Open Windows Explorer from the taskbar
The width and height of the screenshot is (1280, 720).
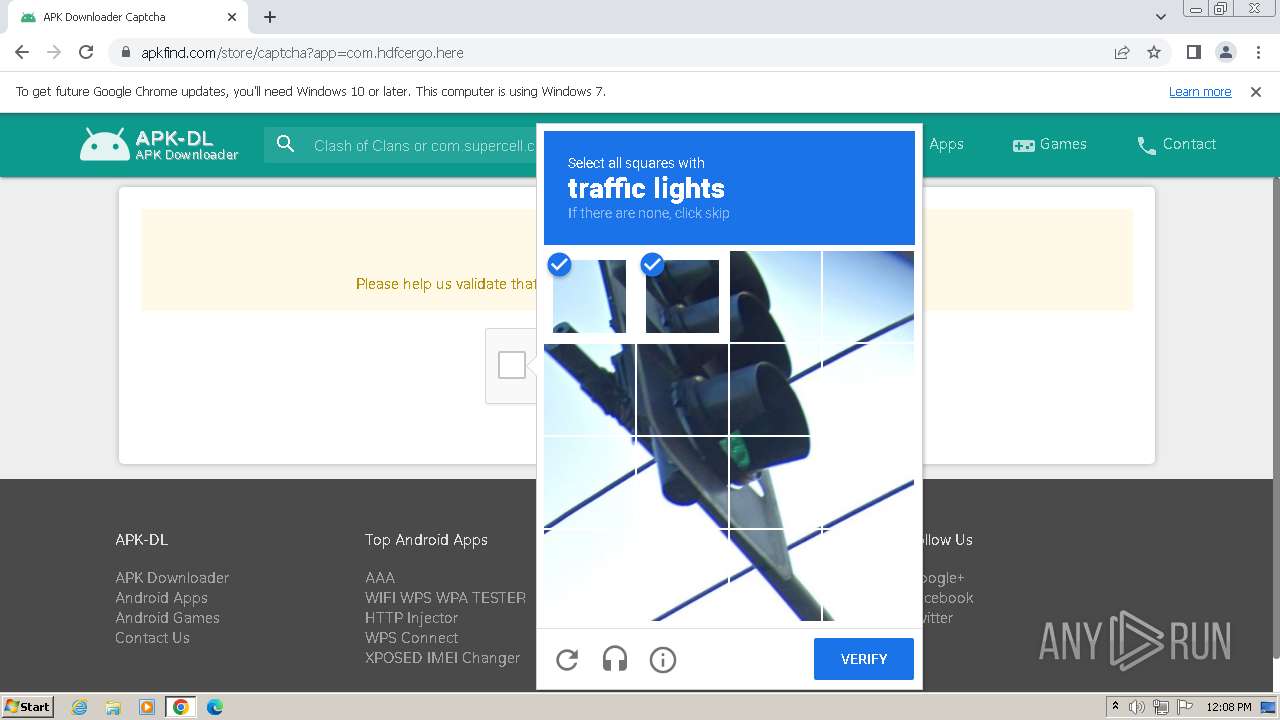pyautogui.click(x=113, y=707)
